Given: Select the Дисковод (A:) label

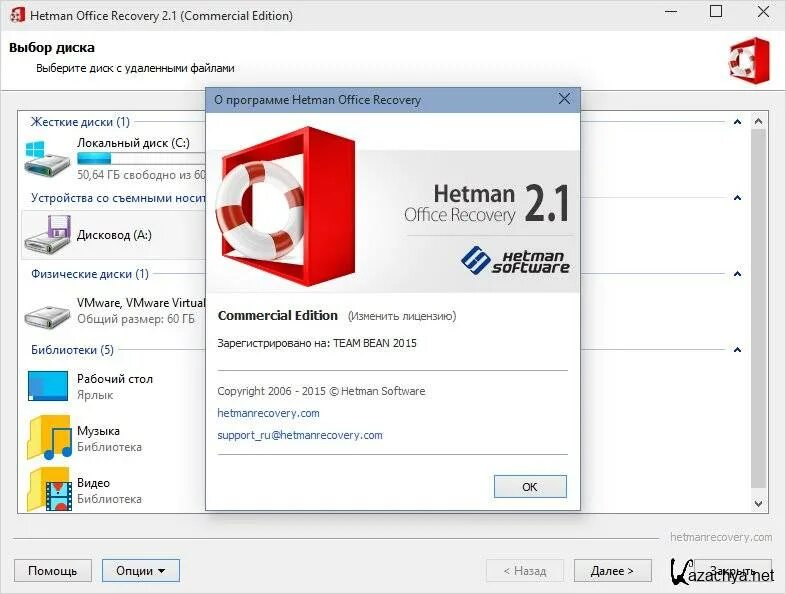Looking at the screenshot, I should (114, 235).
